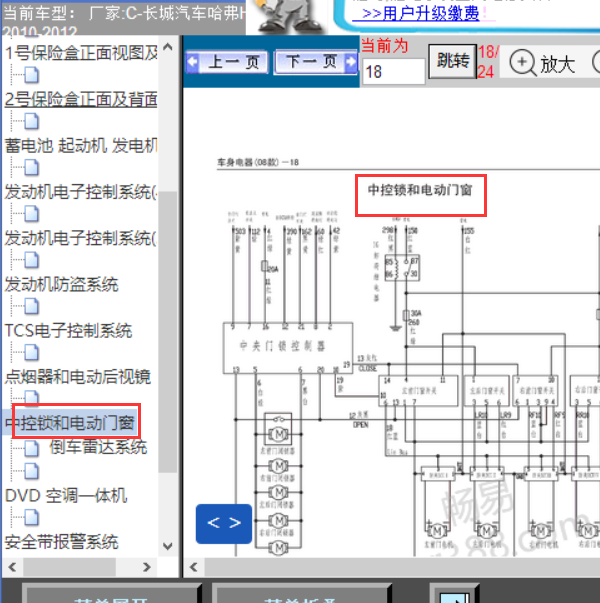
Task: Go to next page with 下一页 button
Action: (315, 62)
